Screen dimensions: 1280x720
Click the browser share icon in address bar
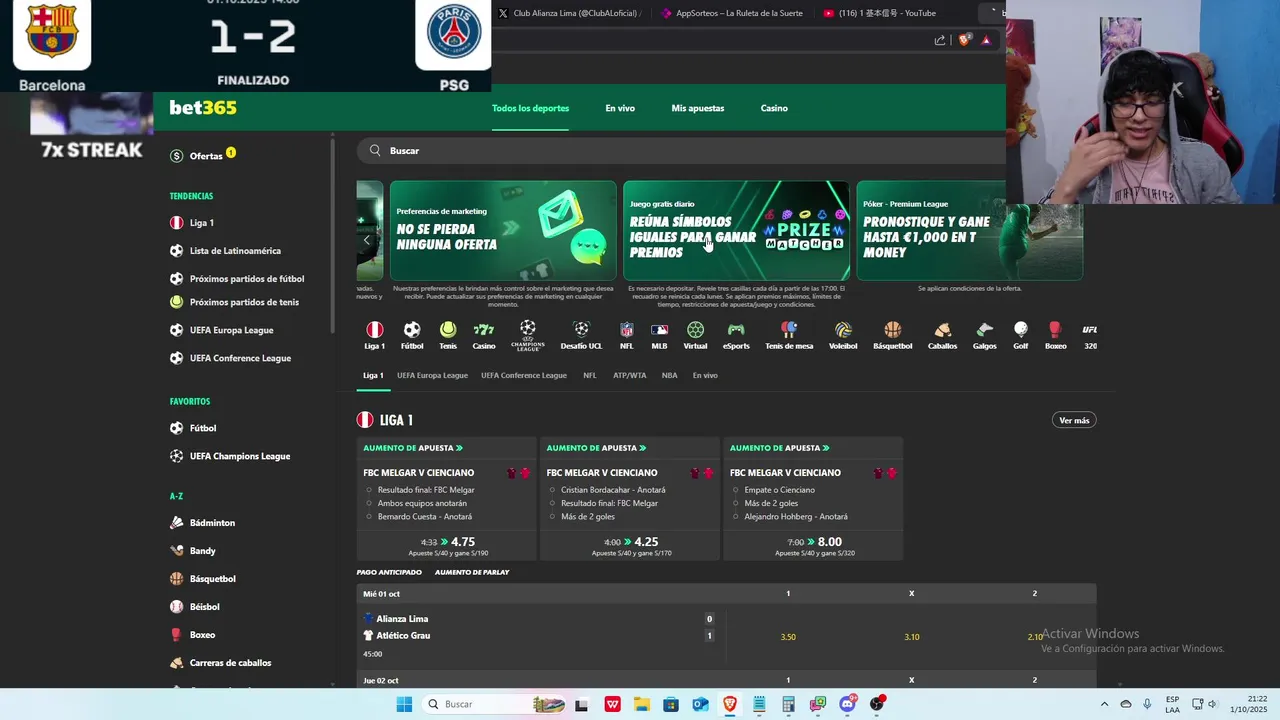coord(940,40)
